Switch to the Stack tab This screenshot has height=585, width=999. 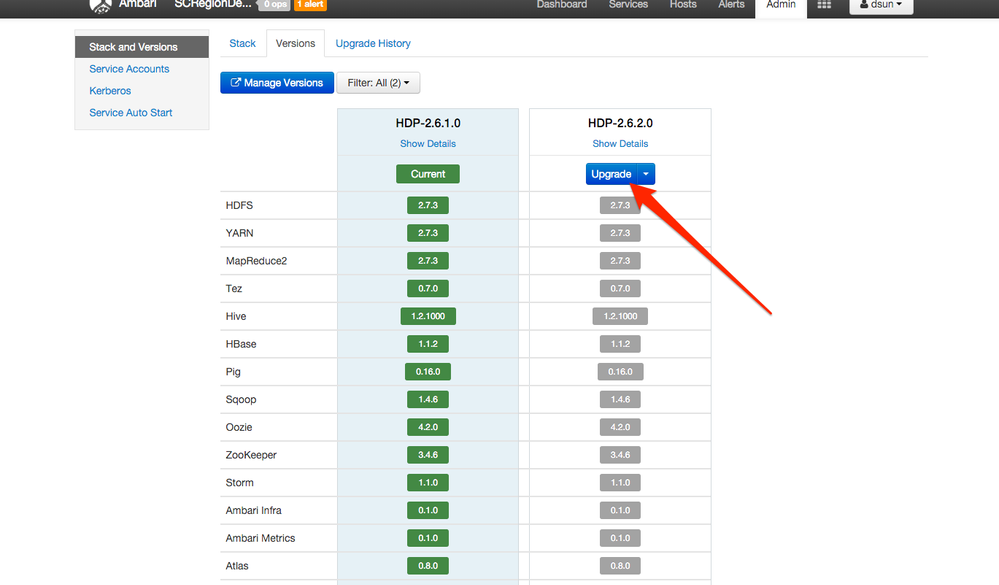coord(242,43)
